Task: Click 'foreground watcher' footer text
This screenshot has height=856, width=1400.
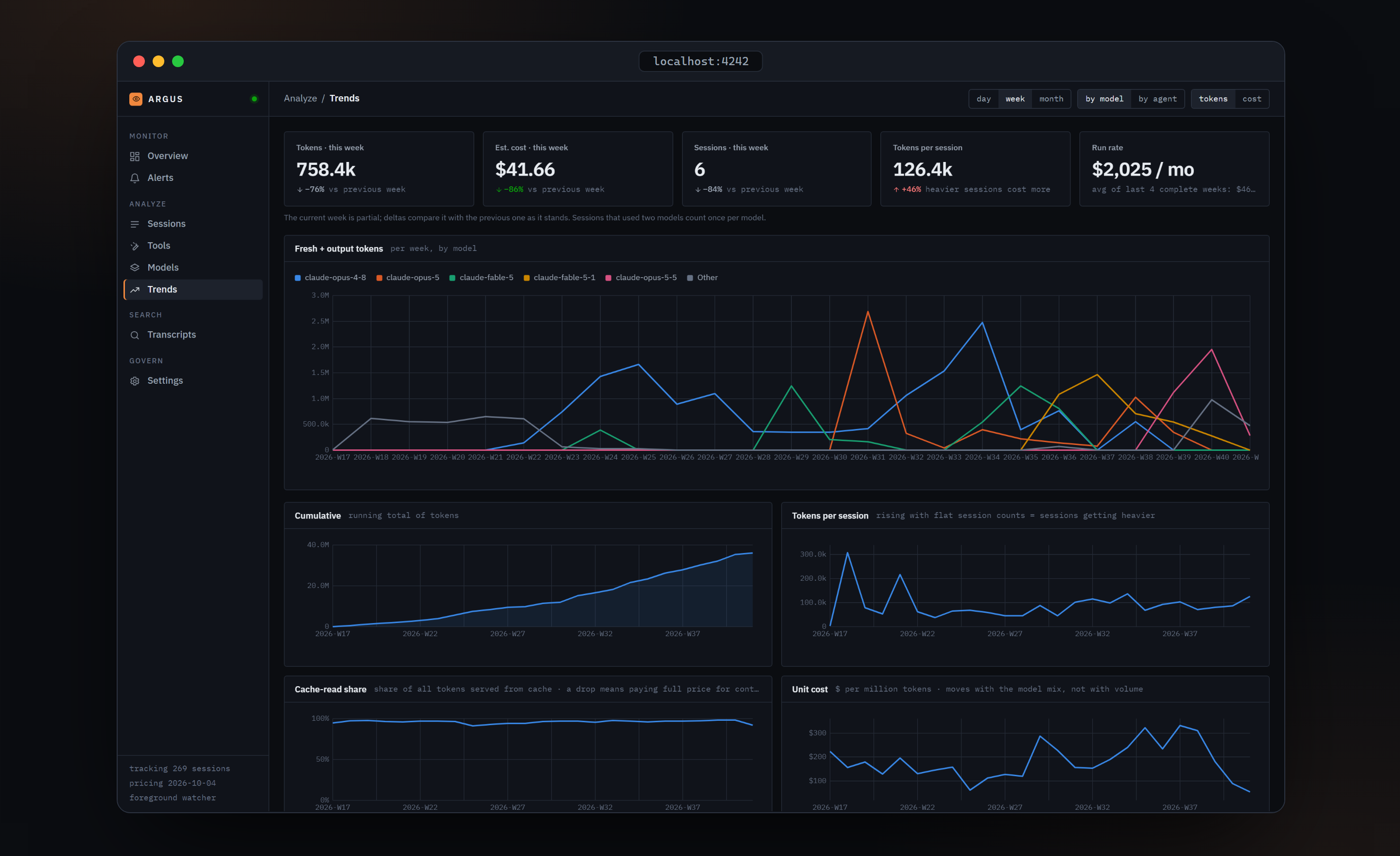Action: tap(173, 798)
